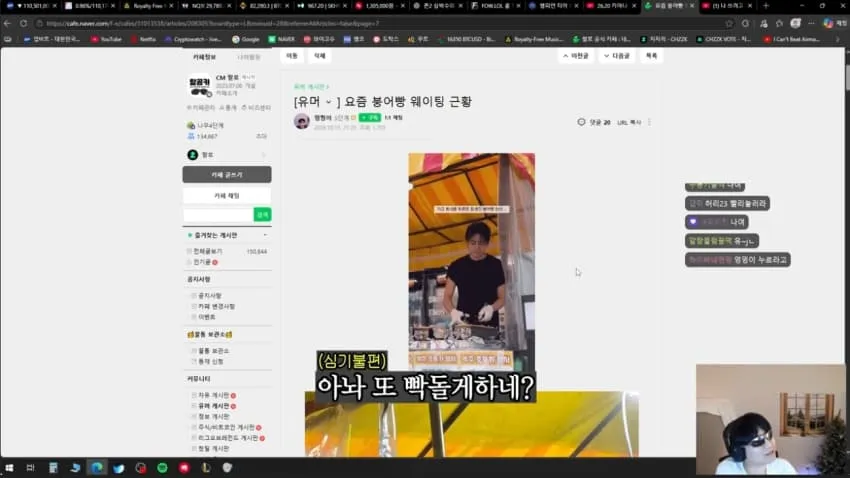Go to the next post with the 다음글 button
This screenshot has width=850, height=478.
point(617,56)
